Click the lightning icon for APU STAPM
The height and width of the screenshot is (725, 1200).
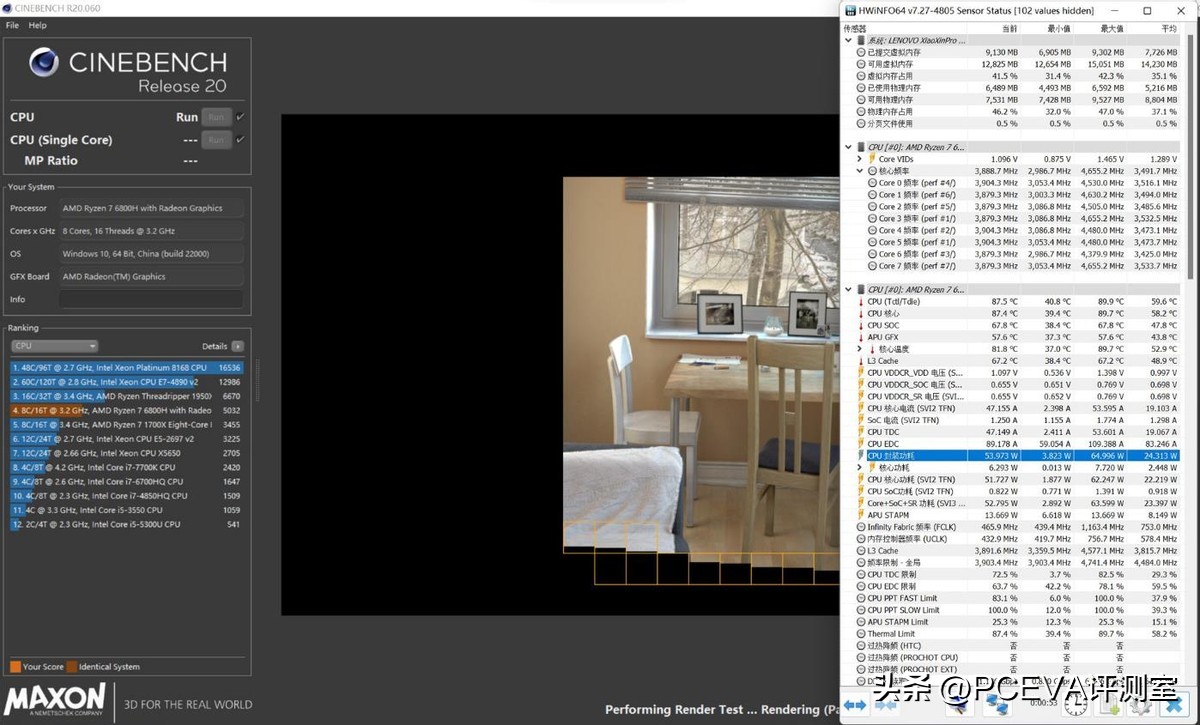click(x=861, y=515)
